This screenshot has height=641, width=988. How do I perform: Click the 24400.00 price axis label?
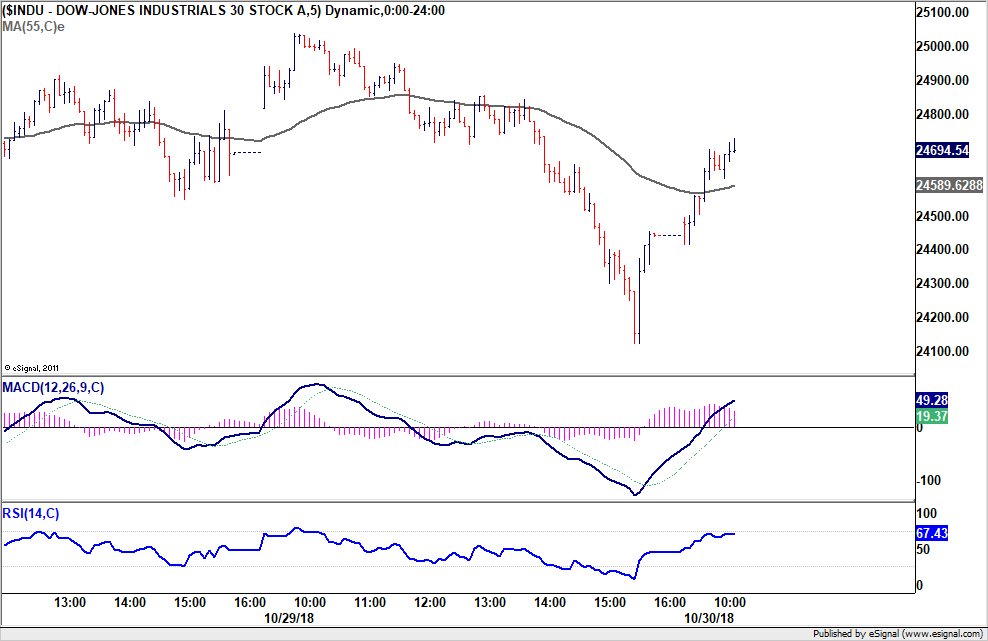coord(942,249)
